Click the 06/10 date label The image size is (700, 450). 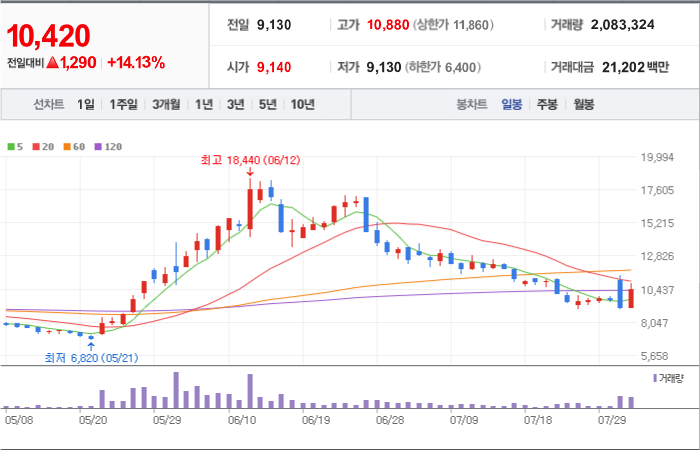[242, 420]
